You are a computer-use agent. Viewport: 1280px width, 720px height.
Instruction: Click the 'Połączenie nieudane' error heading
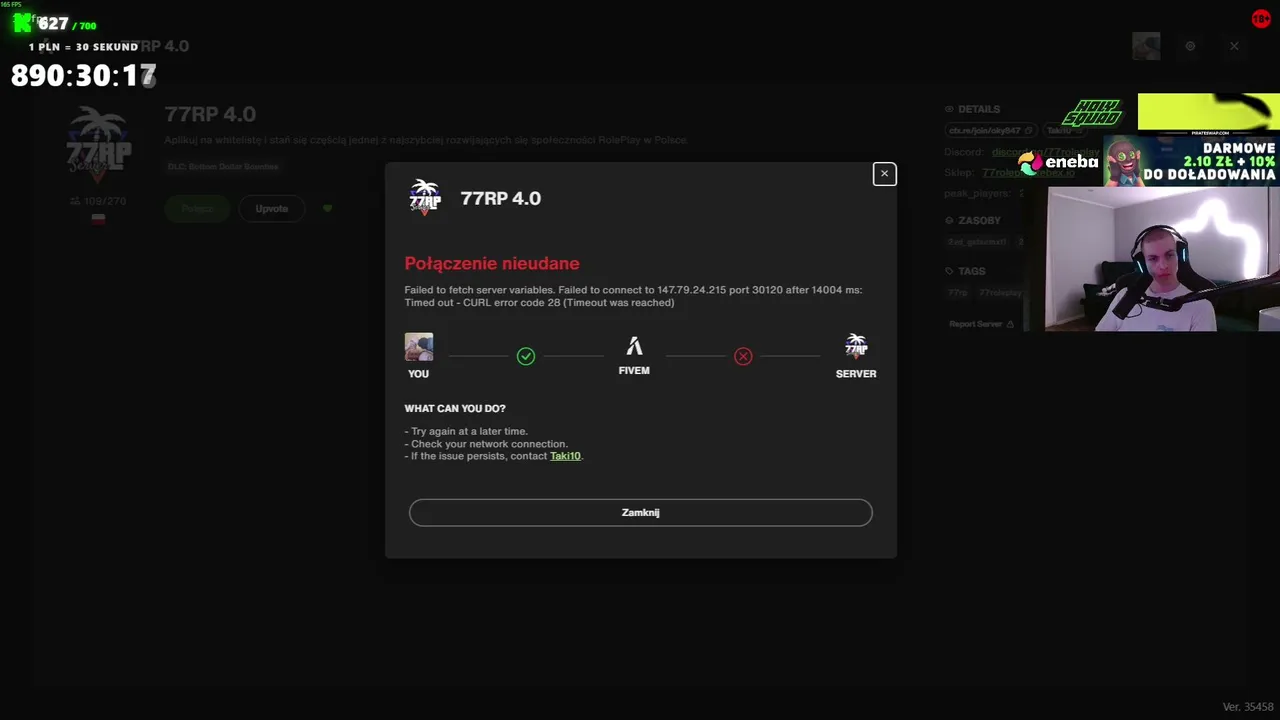tap(492, 264)
